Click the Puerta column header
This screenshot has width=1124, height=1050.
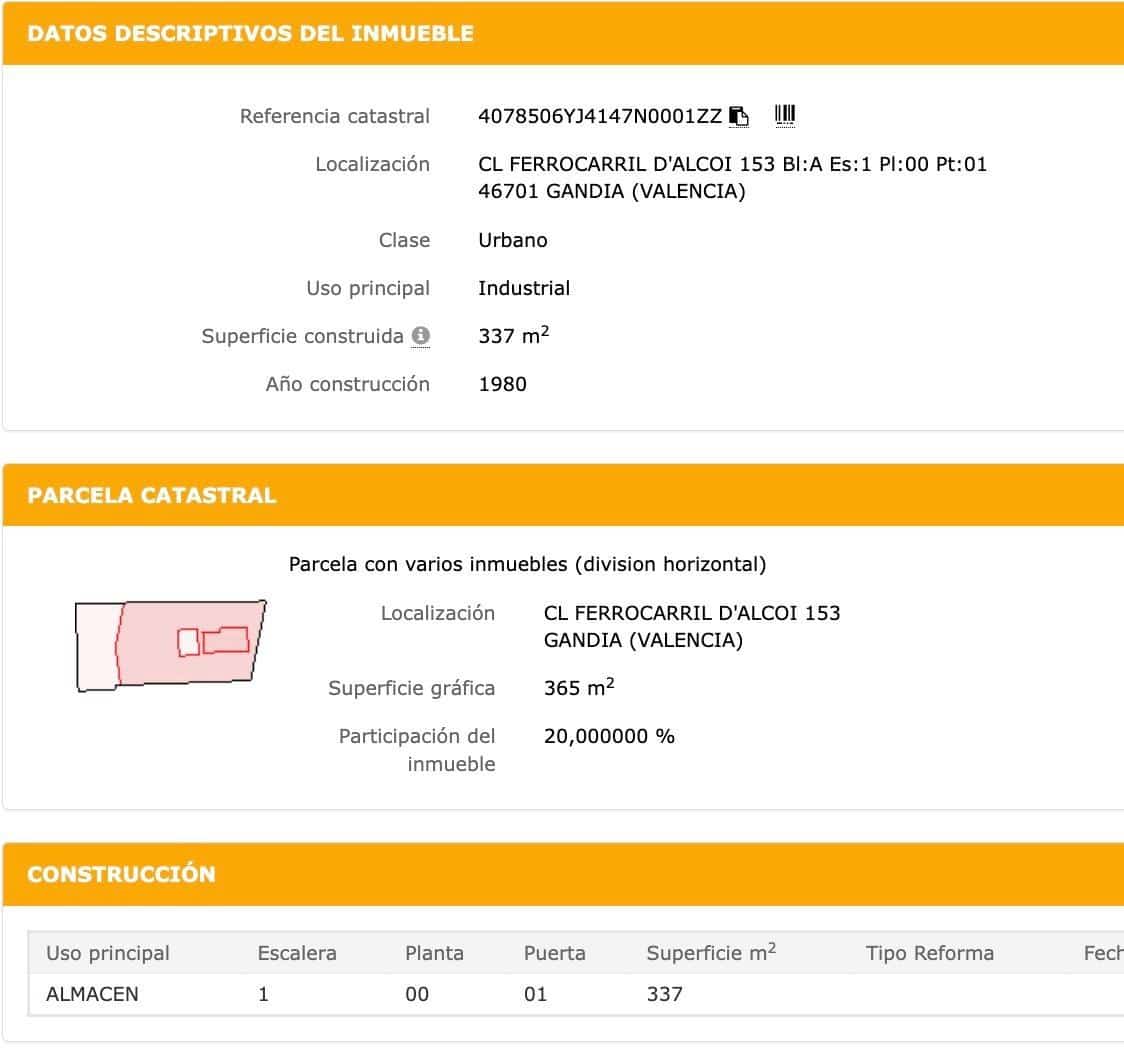pyautogui.click(x=554, y=953)
